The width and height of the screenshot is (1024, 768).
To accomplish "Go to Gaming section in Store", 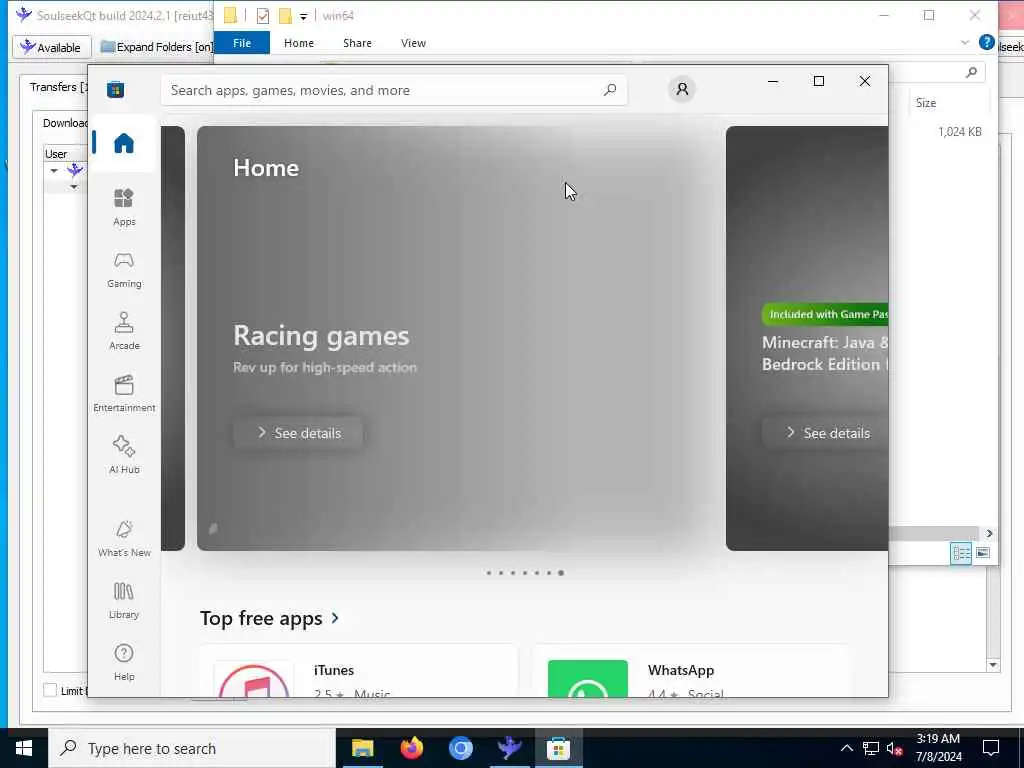I will click(x=123, y=270).
